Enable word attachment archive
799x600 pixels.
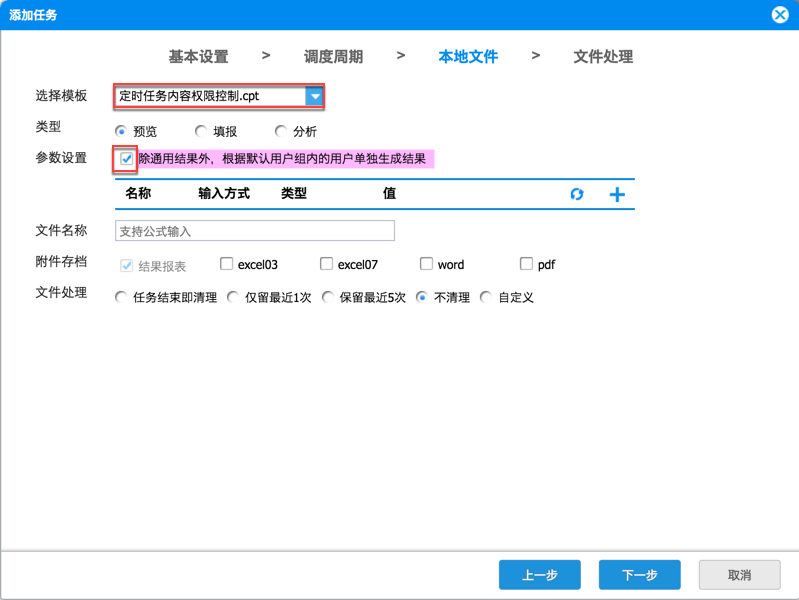click(x=426, y=264)
